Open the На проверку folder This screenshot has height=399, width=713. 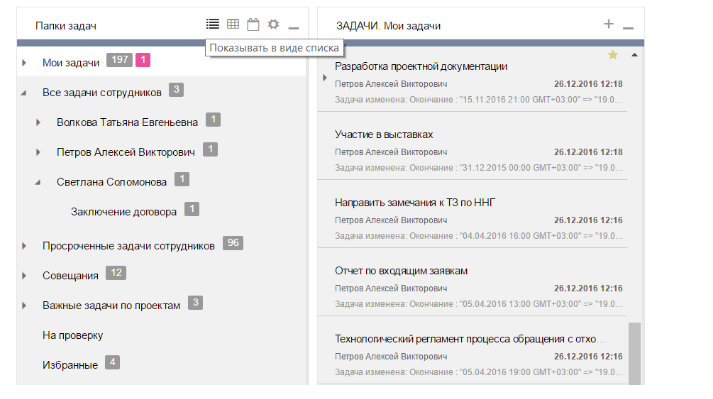[73, 335]
